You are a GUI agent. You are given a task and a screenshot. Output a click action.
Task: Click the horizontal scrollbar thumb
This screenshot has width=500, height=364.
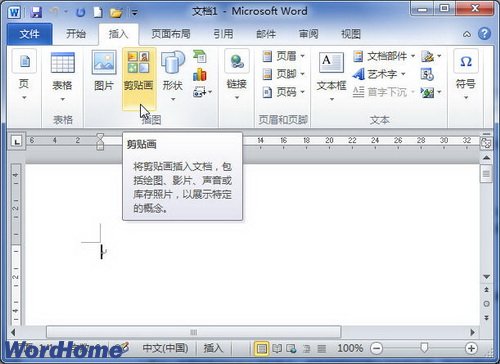pos(194,332)
